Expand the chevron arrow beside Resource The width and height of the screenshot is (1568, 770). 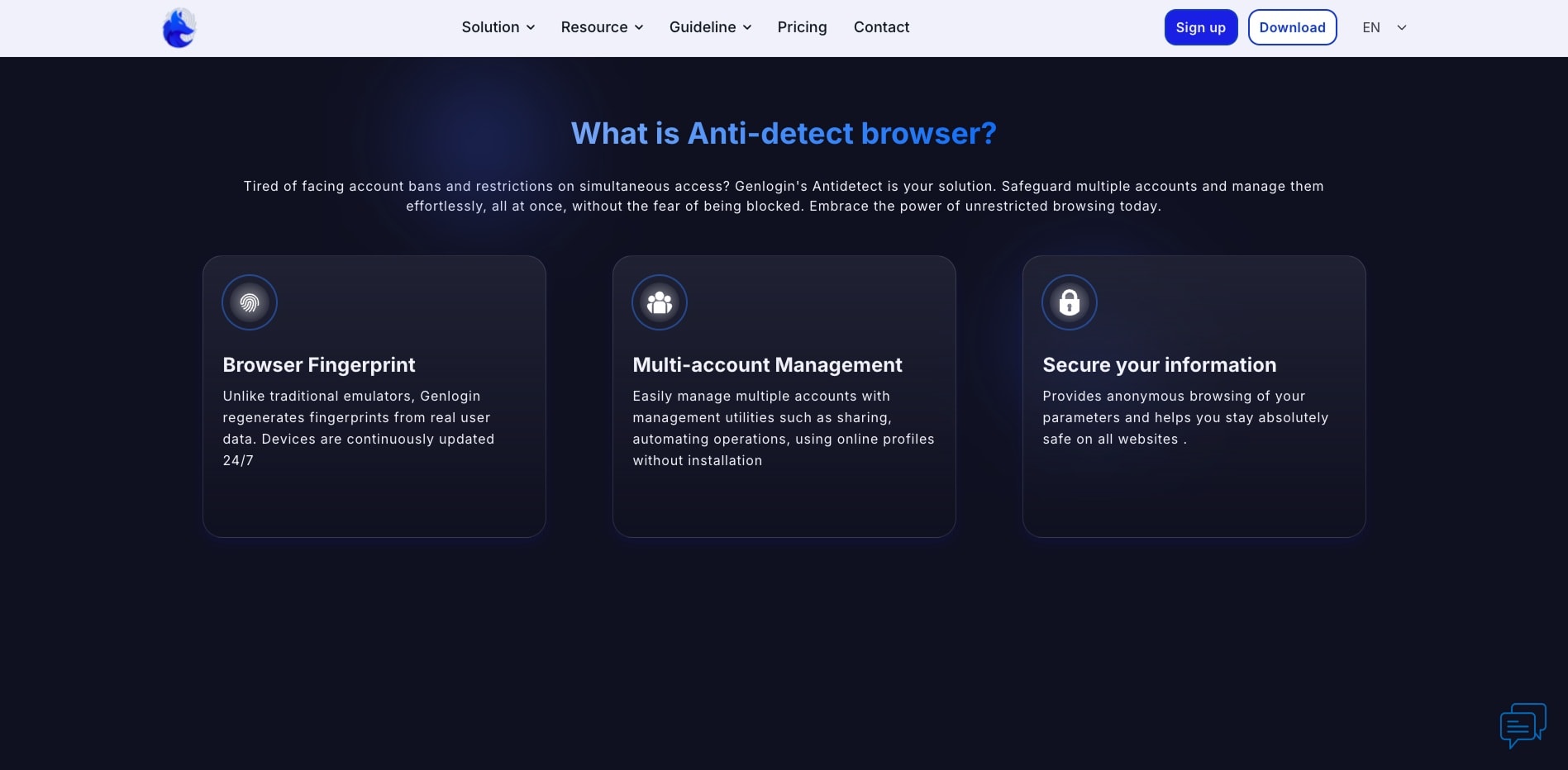[x=639, y=27]
